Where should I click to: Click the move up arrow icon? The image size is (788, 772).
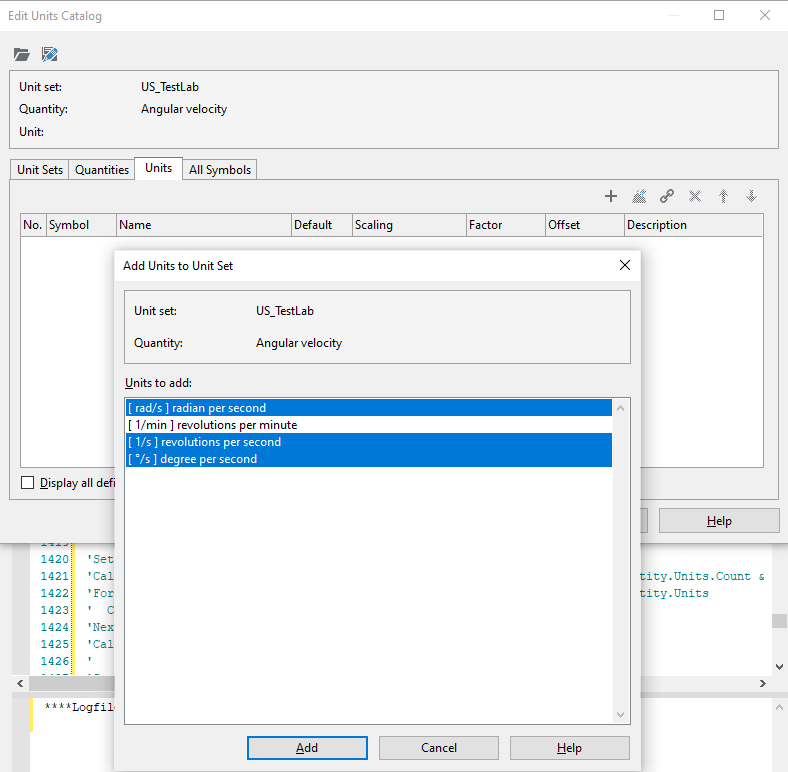[x=723, y=196]
